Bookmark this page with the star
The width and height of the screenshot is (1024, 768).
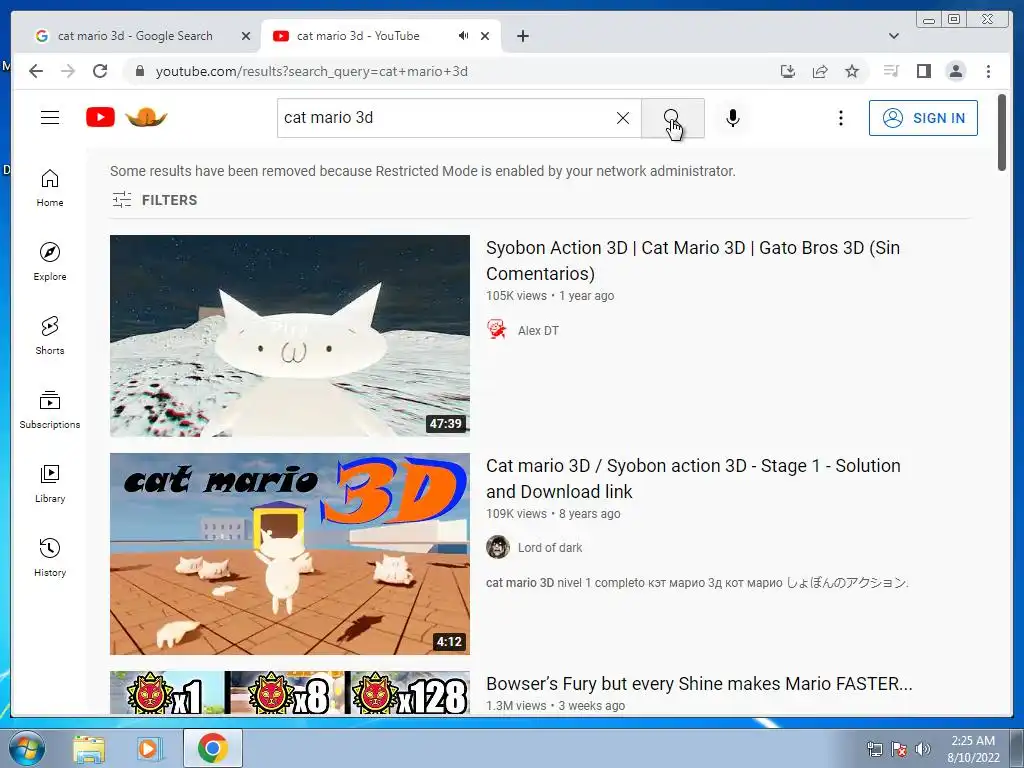852,71
